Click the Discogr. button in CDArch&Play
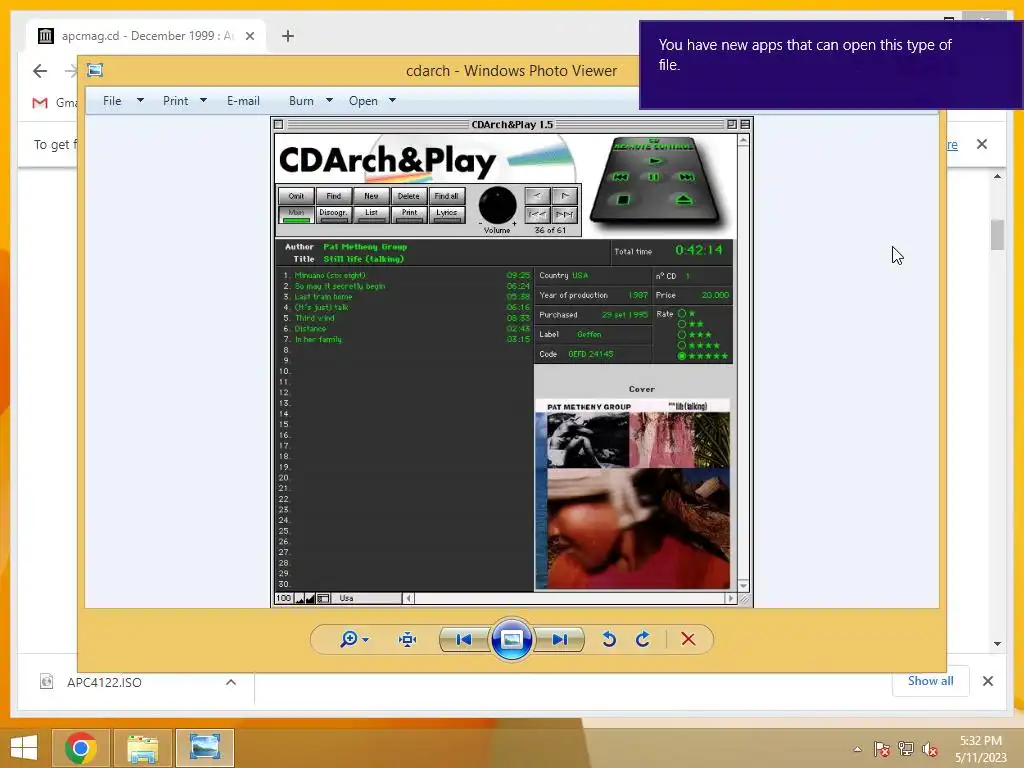Image resolution: width=1024 pixels, height=768 pixels. click(x=333, y=214)
